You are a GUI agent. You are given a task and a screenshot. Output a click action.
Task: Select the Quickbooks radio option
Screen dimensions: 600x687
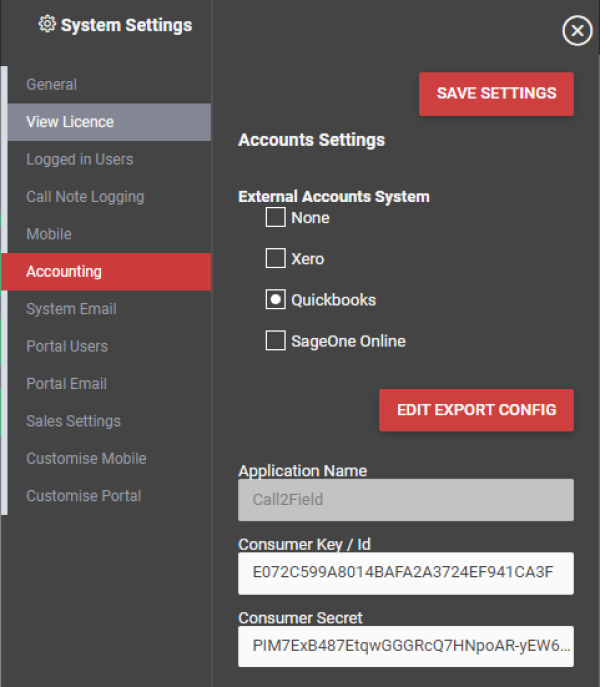coord(275,299)
